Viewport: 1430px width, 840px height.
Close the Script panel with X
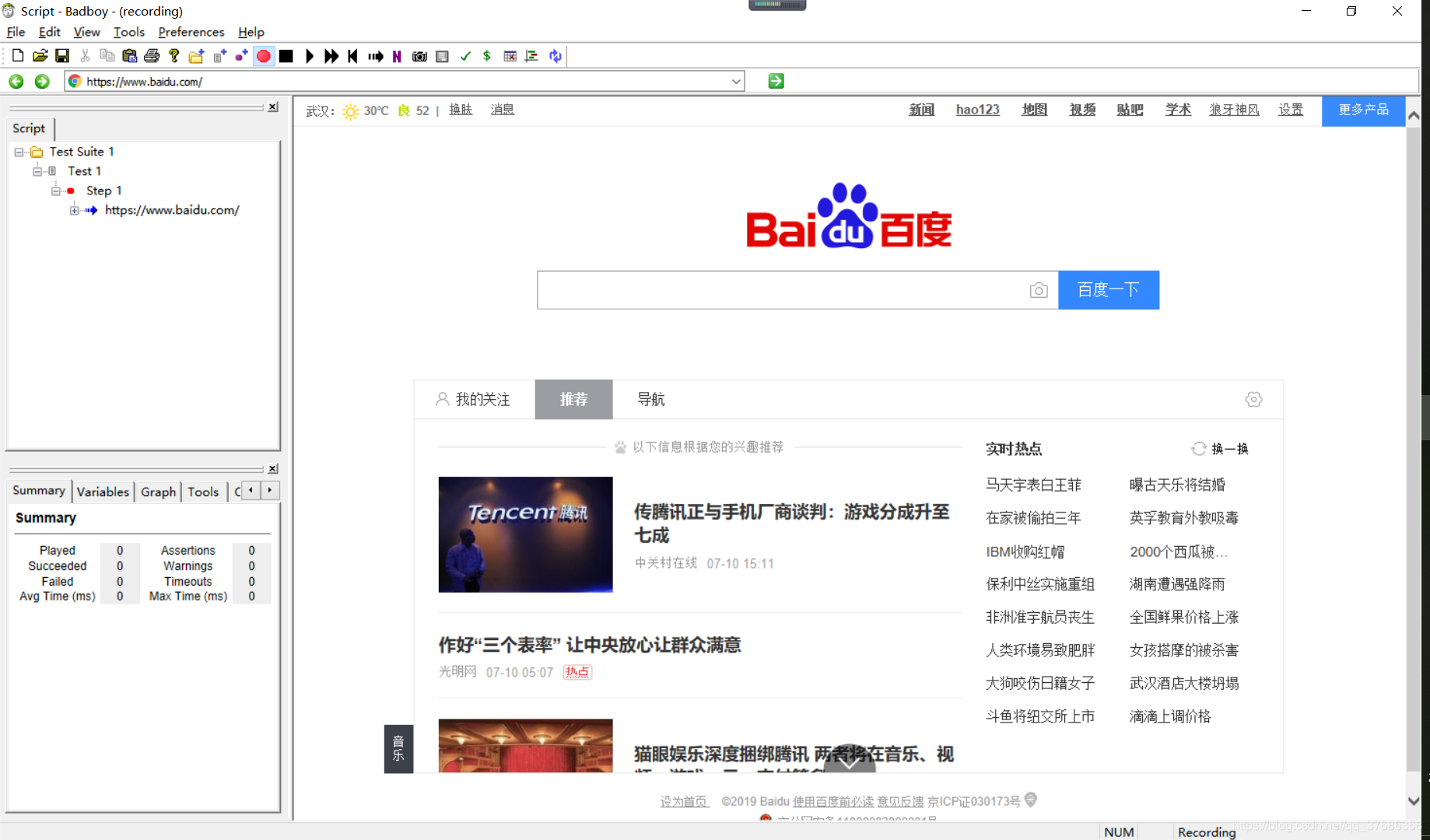[273, 107]
